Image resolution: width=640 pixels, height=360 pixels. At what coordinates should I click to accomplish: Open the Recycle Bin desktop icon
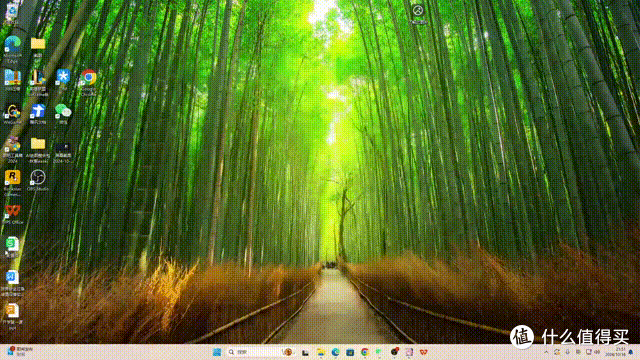12,11
